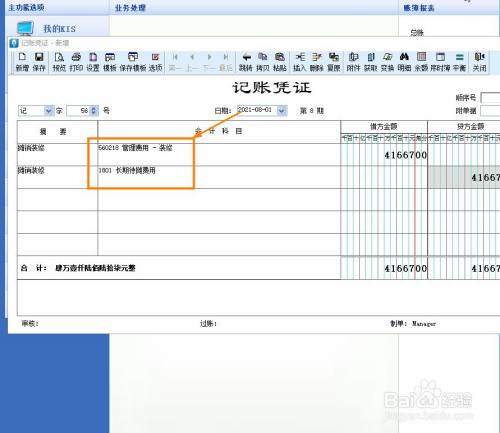
Task: Open the 选项 (Options) toolbar icon
Action: pyautogui.click(x=155, y=62)
